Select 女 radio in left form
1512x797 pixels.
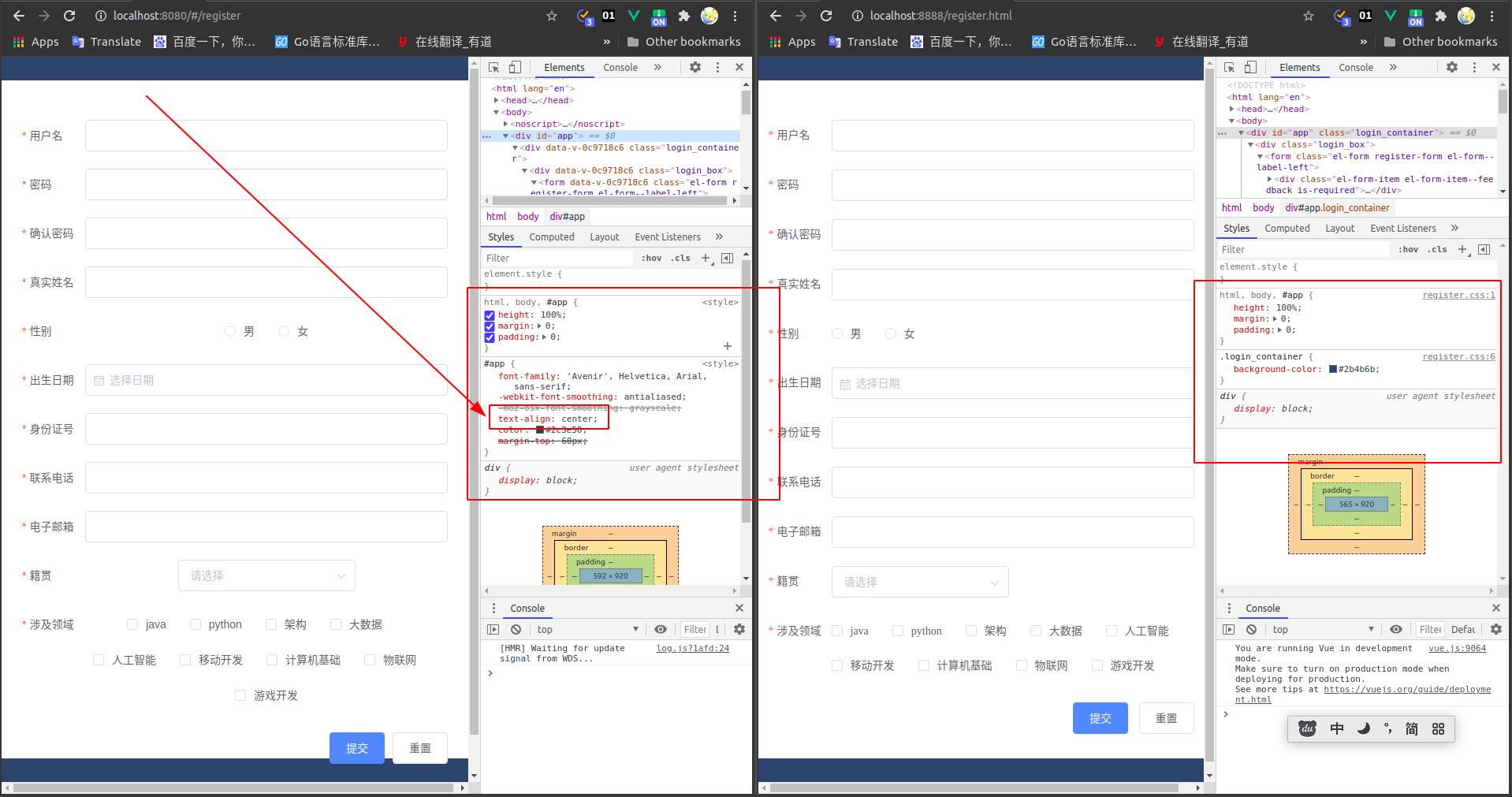point(284,331)
